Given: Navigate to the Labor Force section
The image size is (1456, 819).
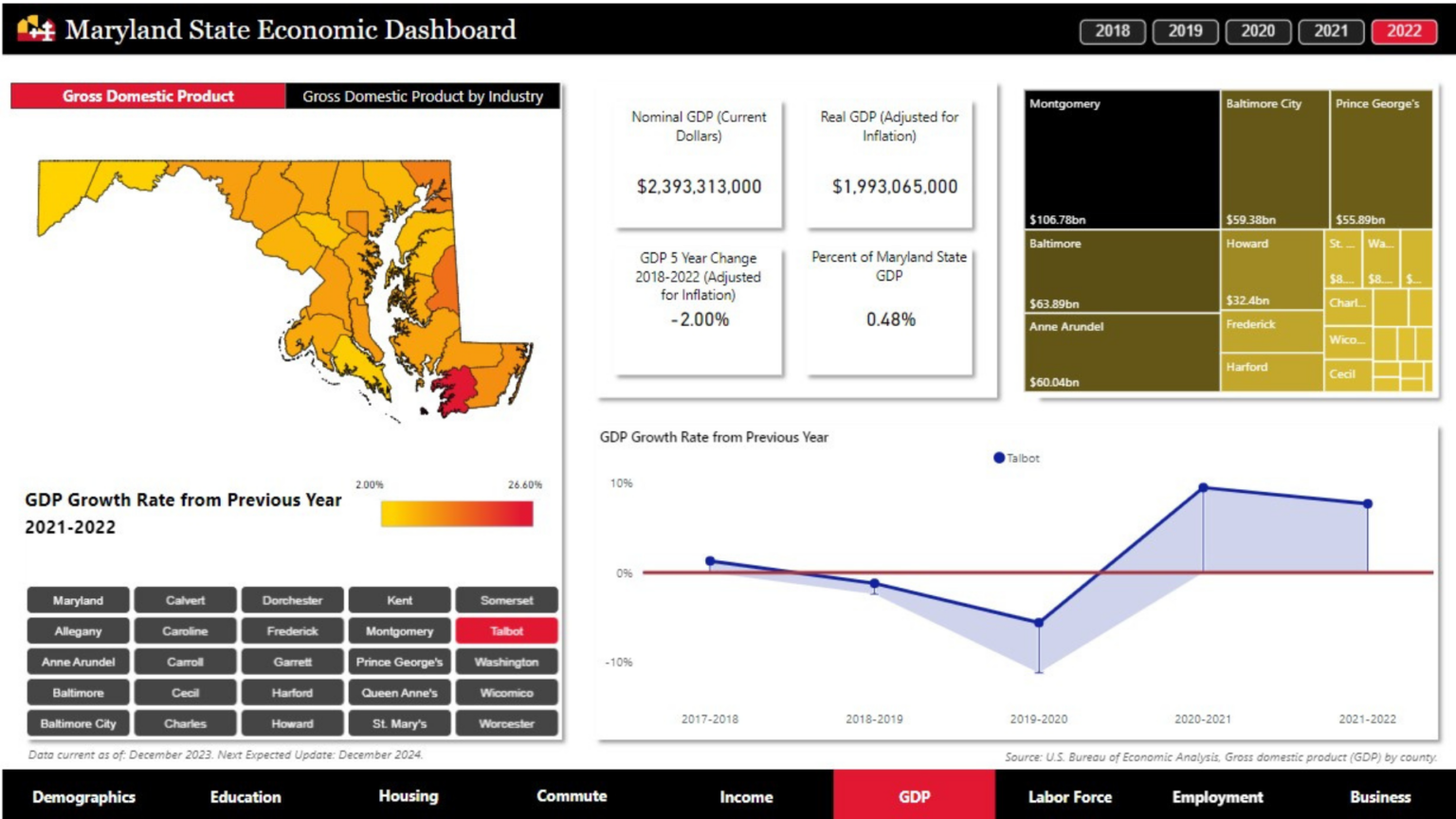Looking at the screenshot, I should point(1070,796).
